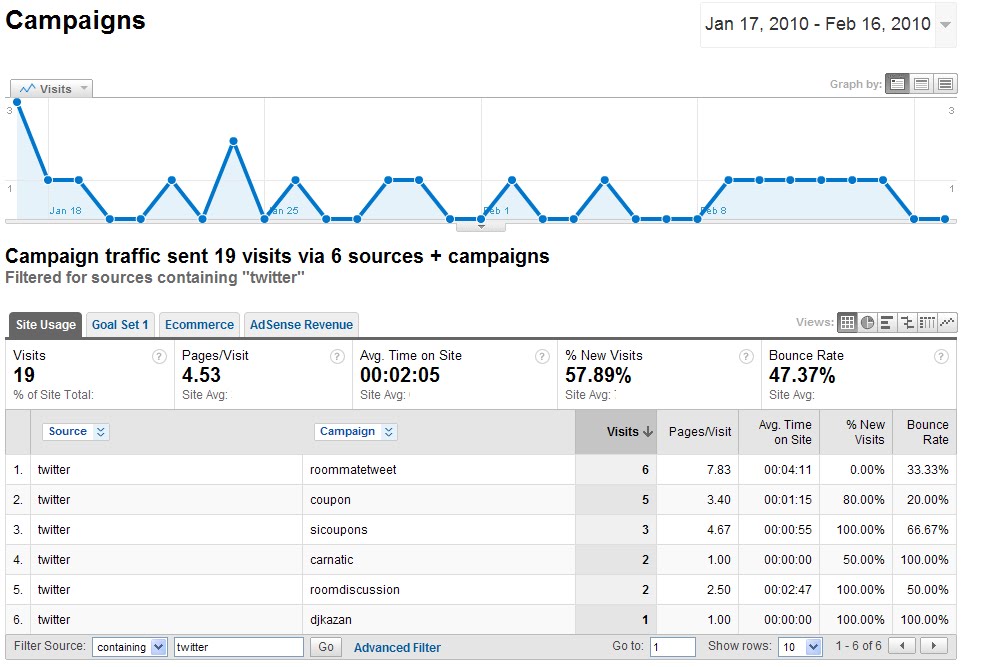
Task: Click twitter source in row 6
Action: click(54, 620)
